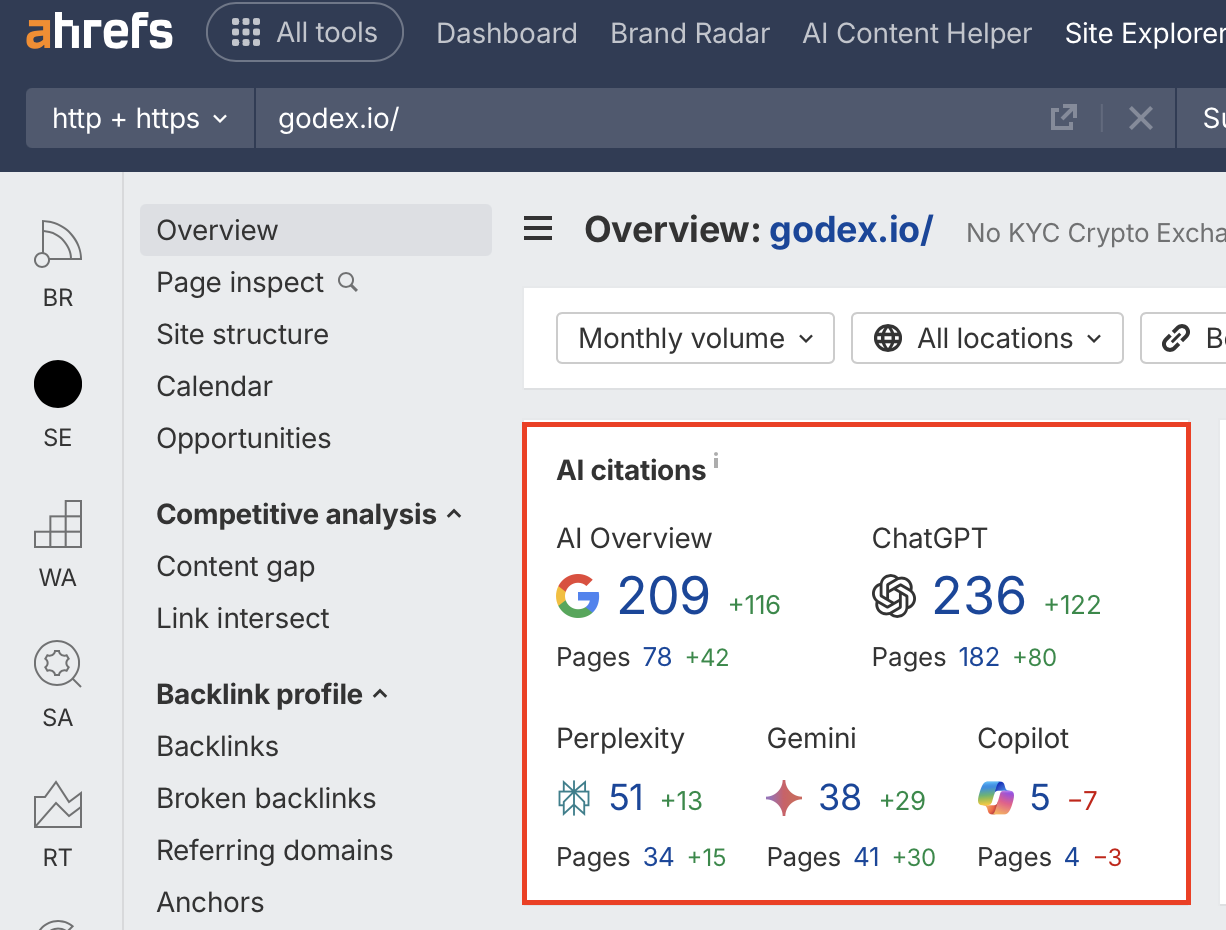Open the WA sidebar icon
Image resolution: width=1226 pixels, height=930 pixels.
click(58, 543)
